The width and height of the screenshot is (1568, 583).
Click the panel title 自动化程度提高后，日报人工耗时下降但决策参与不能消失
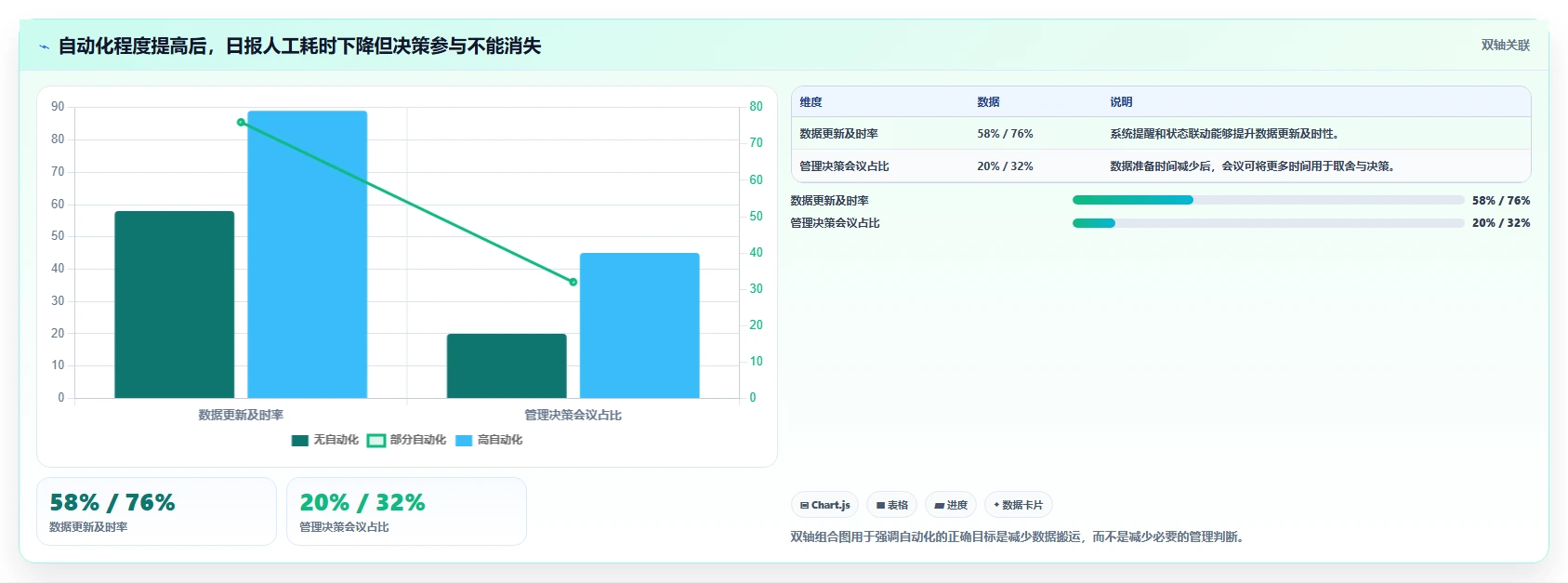(299, 46)
